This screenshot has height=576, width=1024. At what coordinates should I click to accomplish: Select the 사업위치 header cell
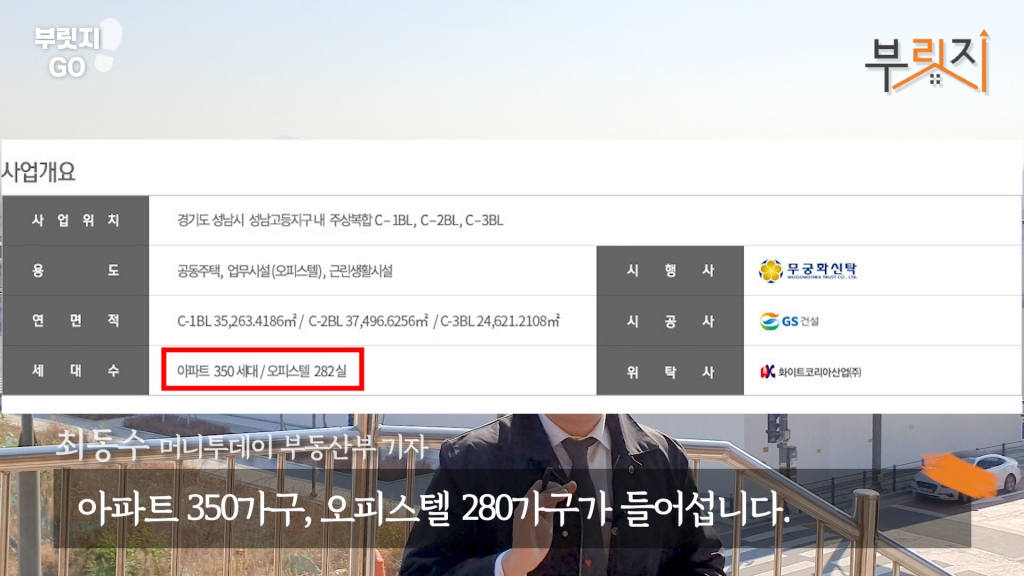tap(76, 221)
